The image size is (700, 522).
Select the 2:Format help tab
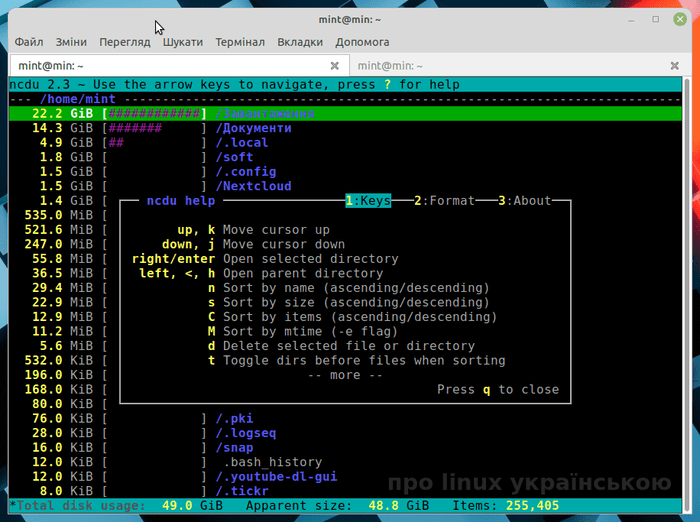click(x=444, y=200)
